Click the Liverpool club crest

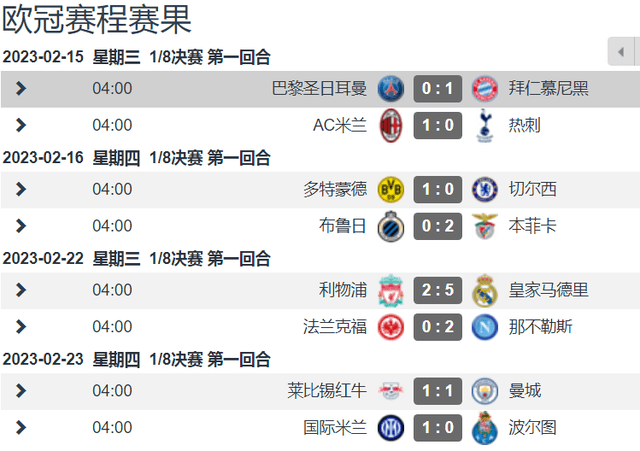point(391,290)
